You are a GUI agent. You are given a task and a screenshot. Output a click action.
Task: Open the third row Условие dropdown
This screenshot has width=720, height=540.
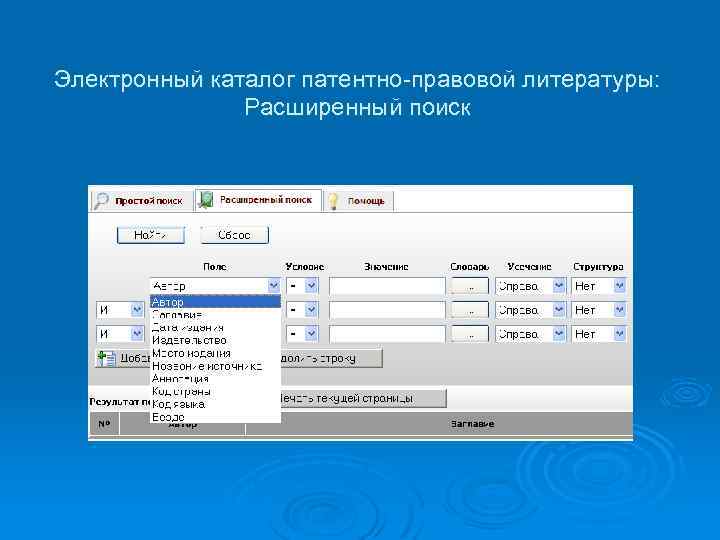coord(302,334)
